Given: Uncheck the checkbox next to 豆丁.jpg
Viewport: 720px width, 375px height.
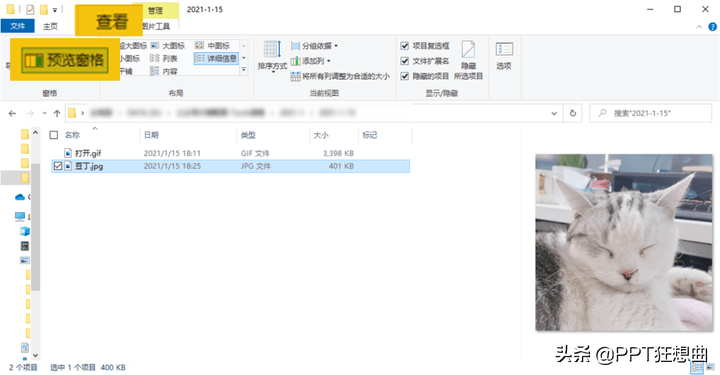Looking at the screenshot, I should (x=57, y=166).
